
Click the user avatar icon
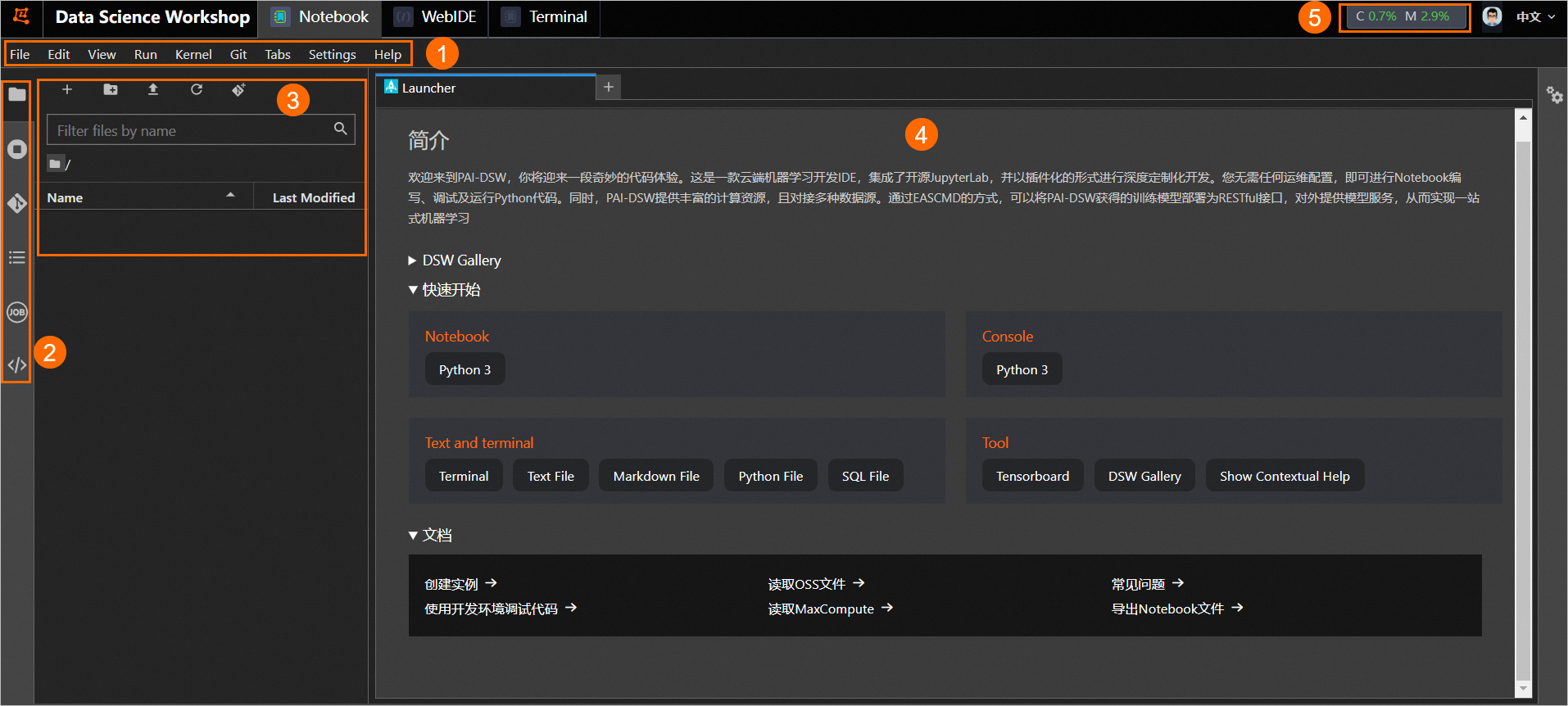pyautogui.click(x=1493, y=16)
